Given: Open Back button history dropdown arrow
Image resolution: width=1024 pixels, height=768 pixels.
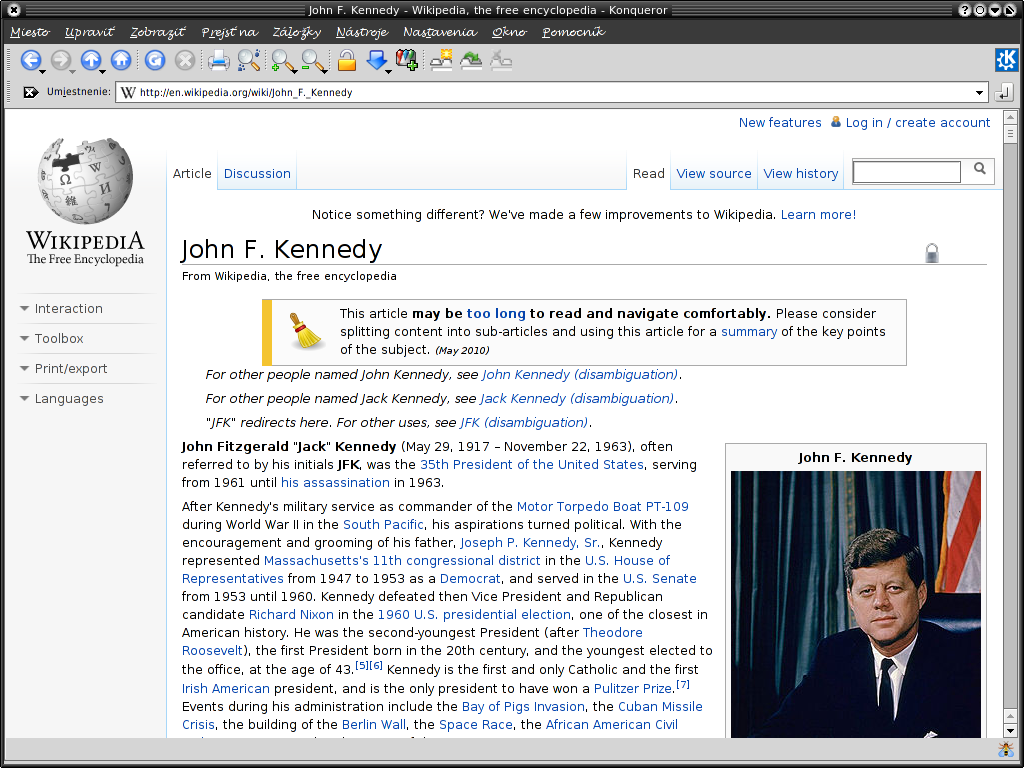Looking at the screenshot, I should click(x=42, y=71).
